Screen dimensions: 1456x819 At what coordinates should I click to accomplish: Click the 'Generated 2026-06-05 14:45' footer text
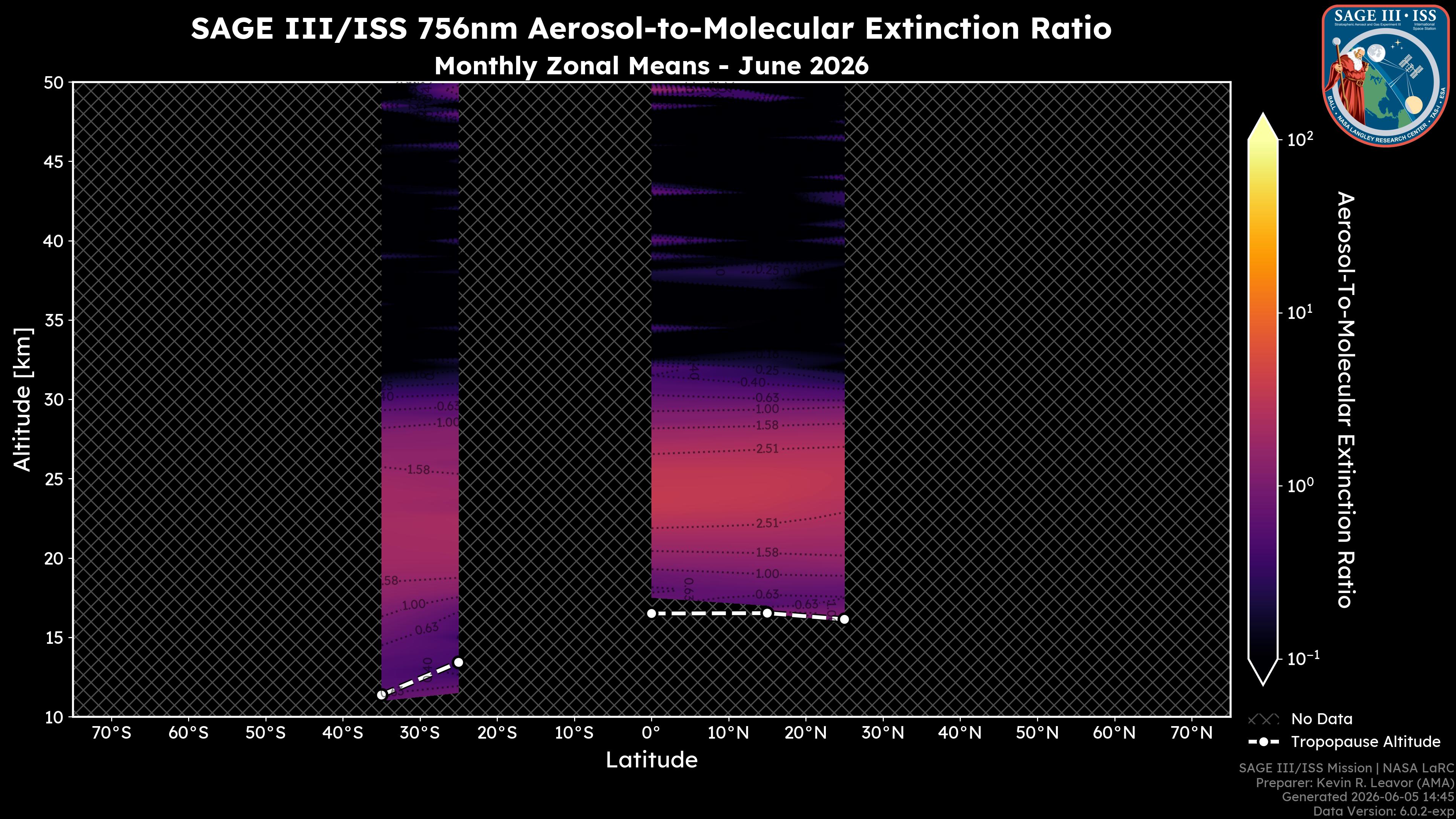pyautogui.click(x=1367, y=797)
